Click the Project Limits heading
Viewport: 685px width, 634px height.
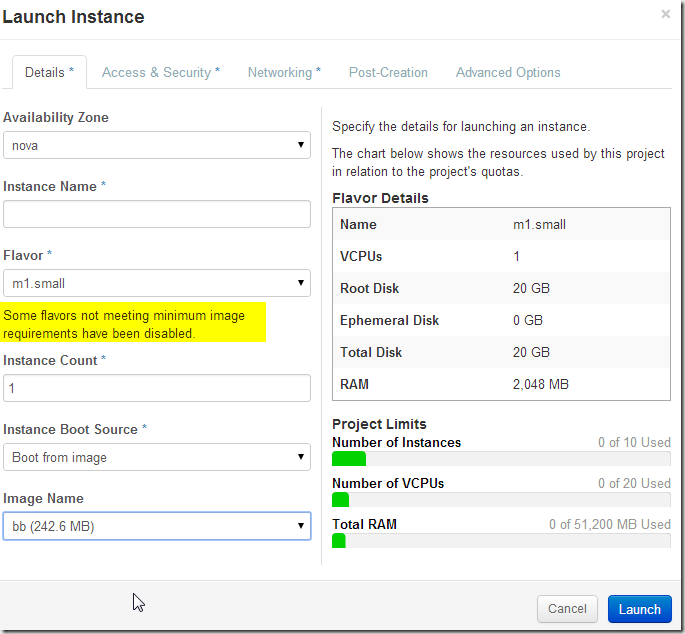(379, 424)
